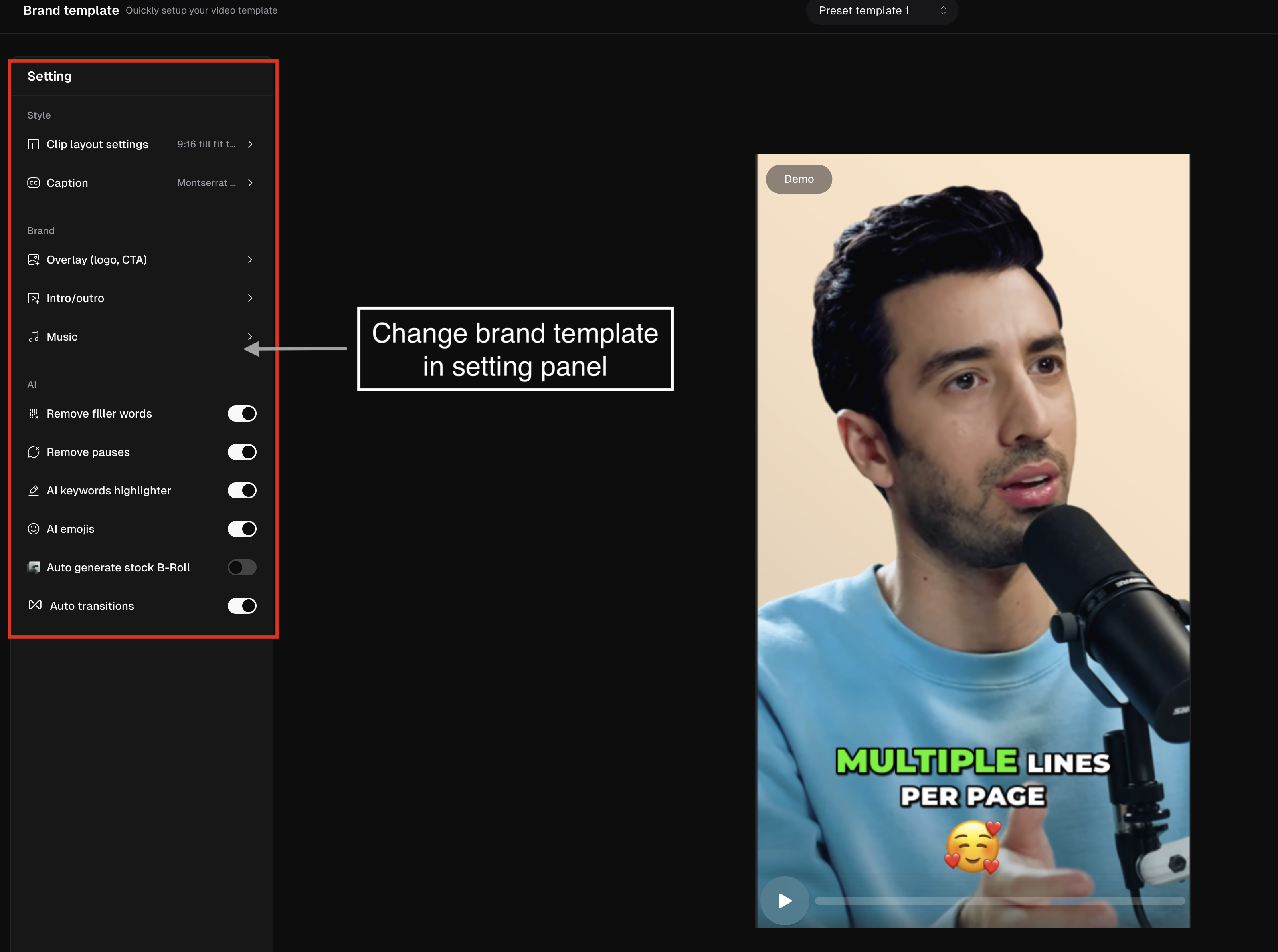Disable Remove filler words toggle
Viewport: 1278px width, 952px height.
[242, 414]
